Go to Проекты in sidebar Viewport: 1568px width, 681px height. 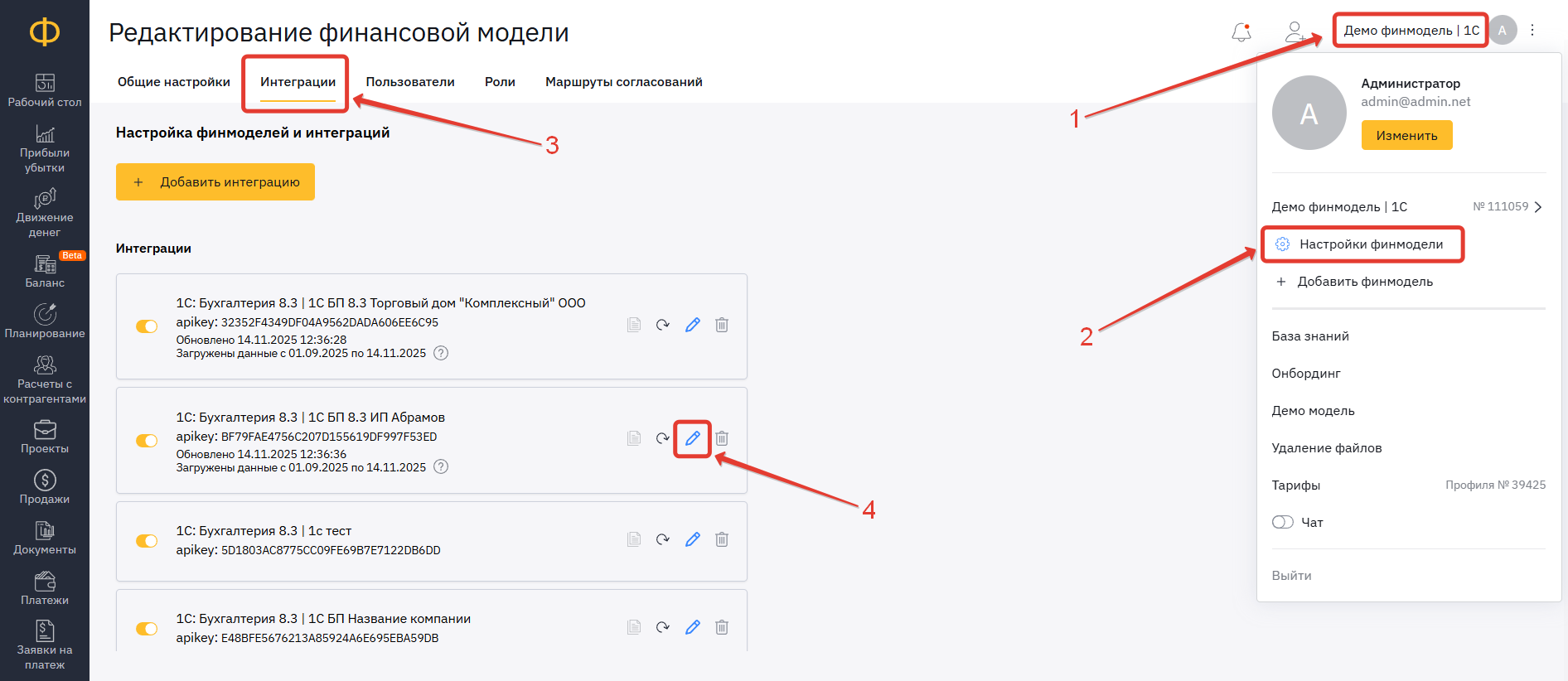[45, 437]
